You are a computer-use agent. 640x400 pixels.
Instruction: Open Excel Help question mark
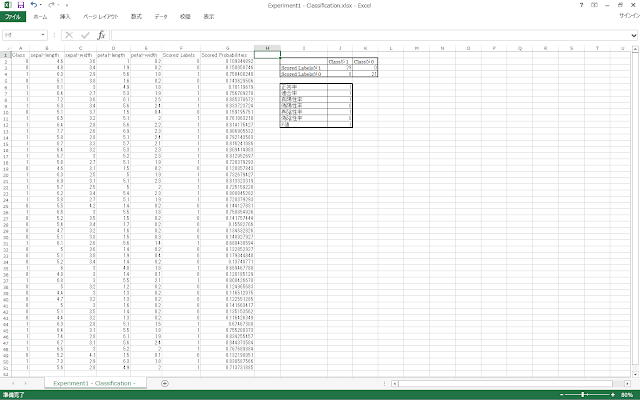583,5
